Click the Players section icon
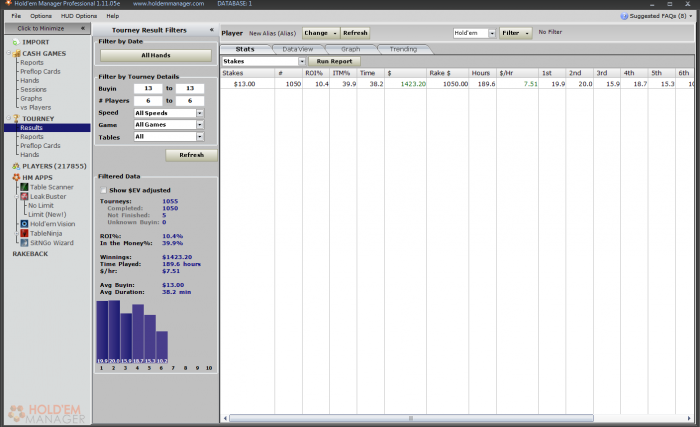 coord(14,166)
